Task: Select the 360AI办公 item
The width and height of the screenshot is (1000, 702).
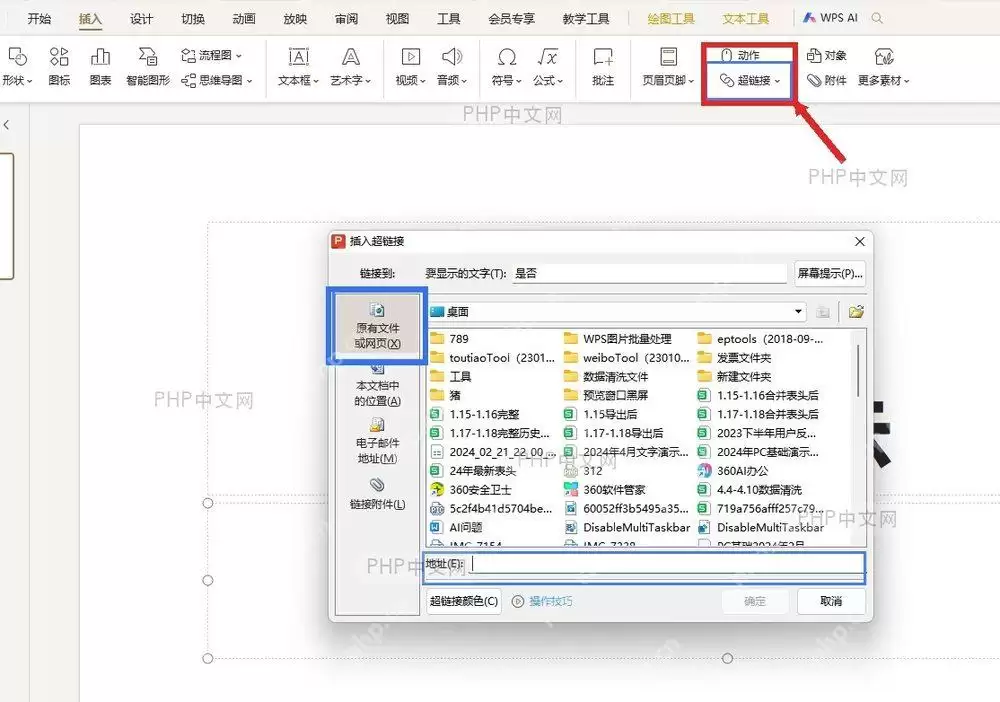Action: (733, 471)
